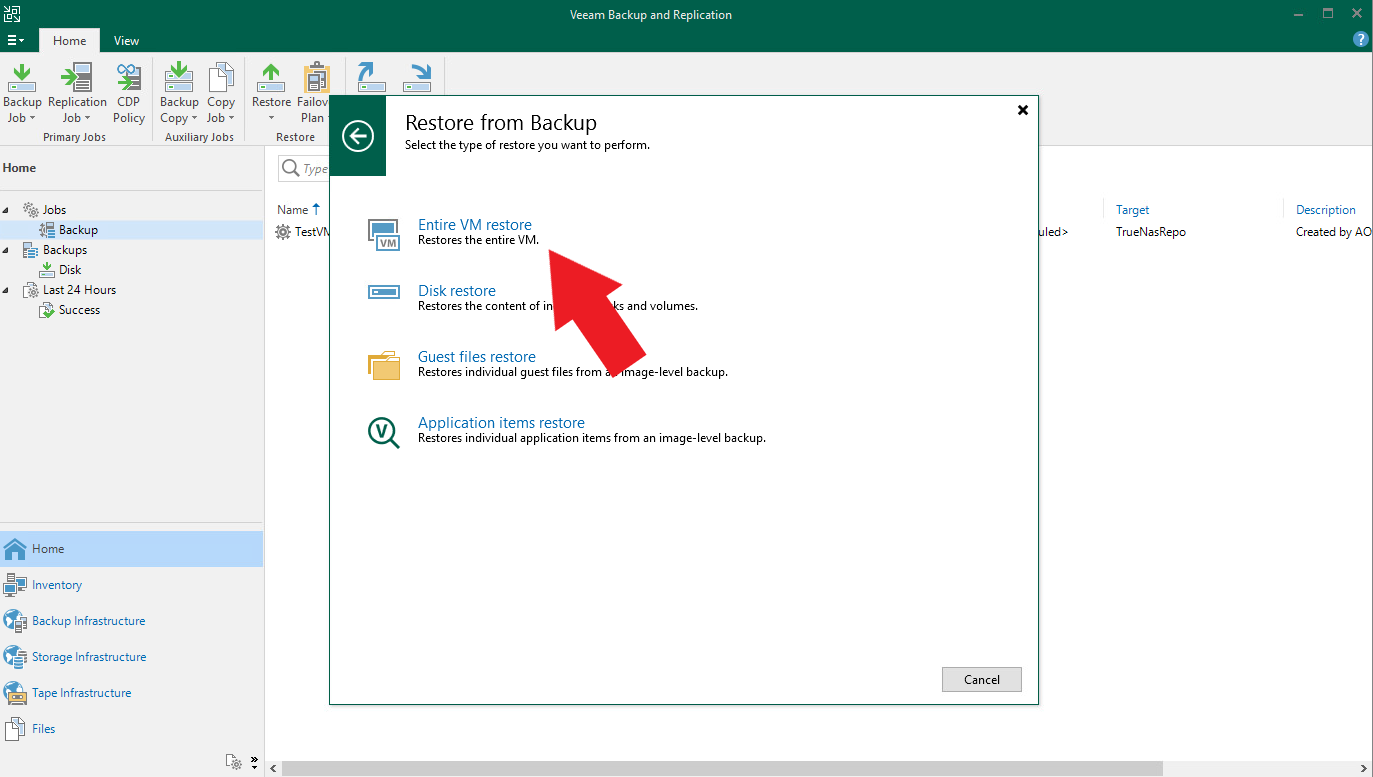Cancel the Restore from Backup dialog

coord(982,679)
